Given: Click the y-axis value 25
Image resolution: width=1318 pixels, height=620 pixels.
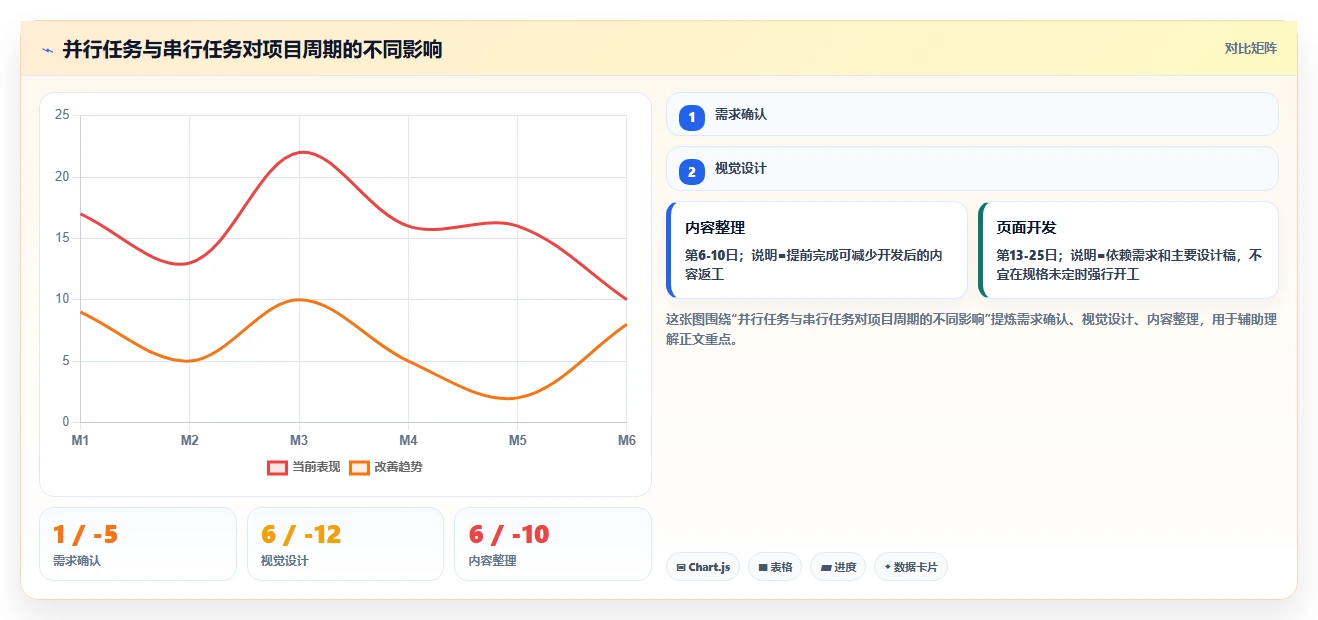Looking at the screenshot, I should (x=62, y=115).
